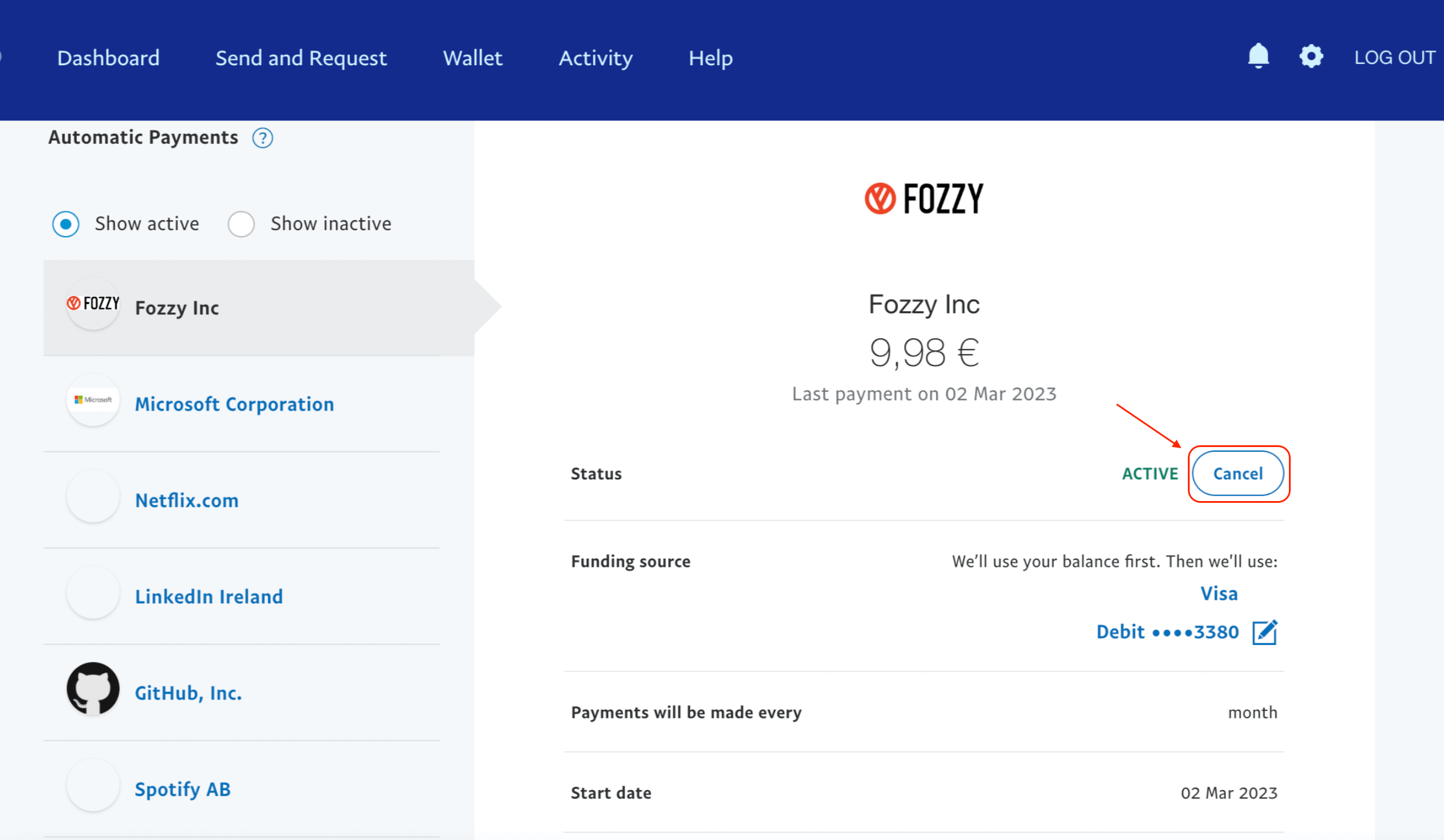Click the Automatic Payments help question icon
This screenshot has height=840, width=1444.
[x=263, y=138]
